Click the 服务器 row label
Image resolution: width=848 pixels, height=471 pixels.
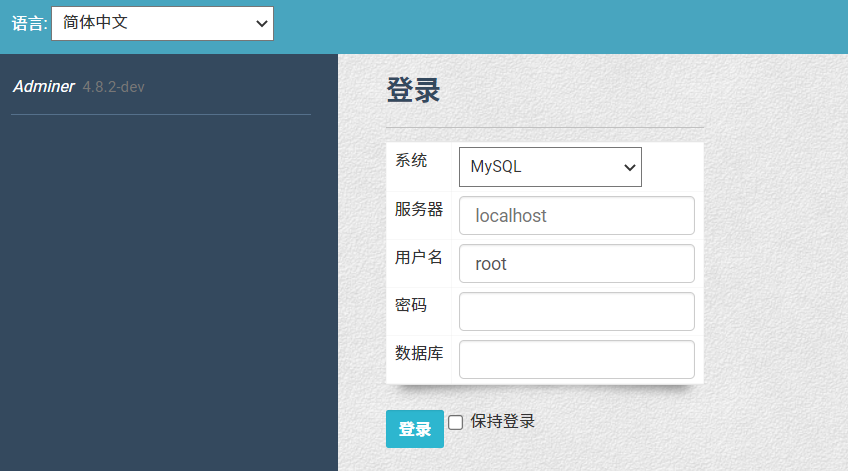(419, 209)
